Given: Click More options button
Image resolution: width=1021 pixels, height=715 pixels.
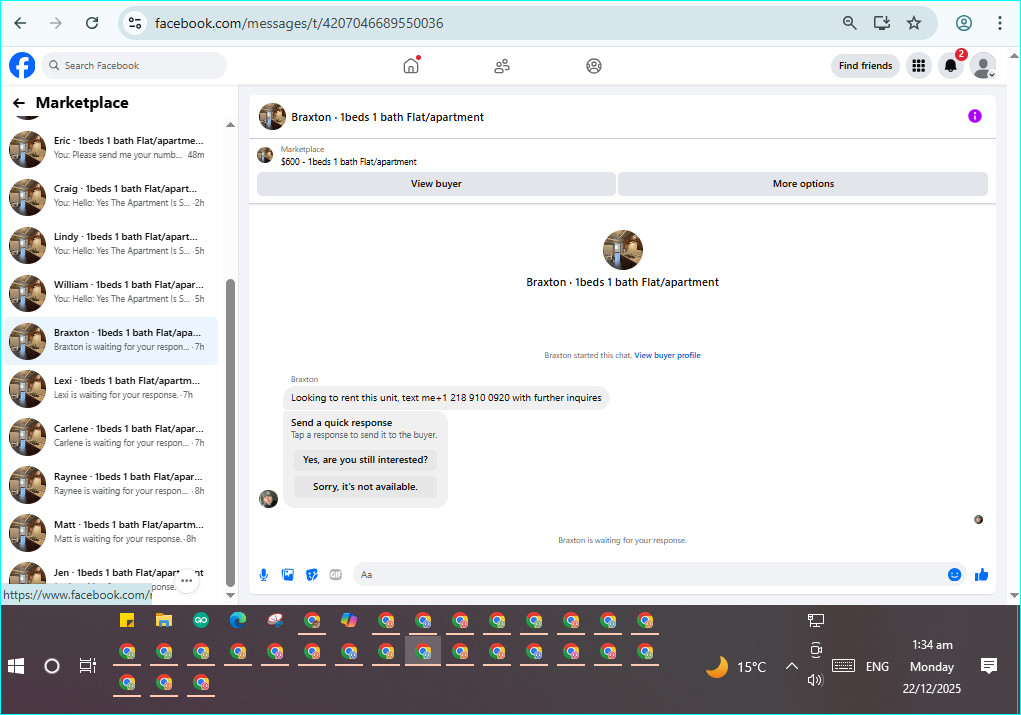Looking at the screenshot, I should [x=803, y=184].
